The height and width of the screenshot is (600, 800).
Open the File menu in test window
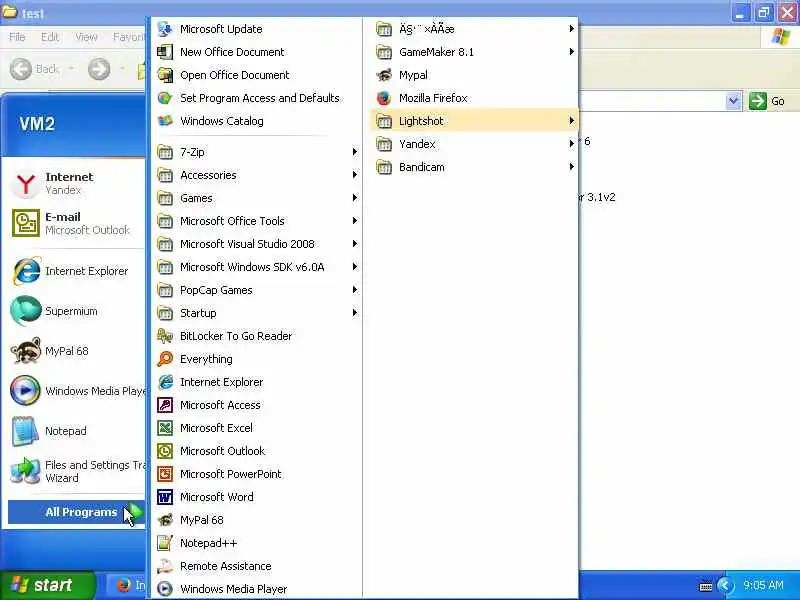point(17,37)
